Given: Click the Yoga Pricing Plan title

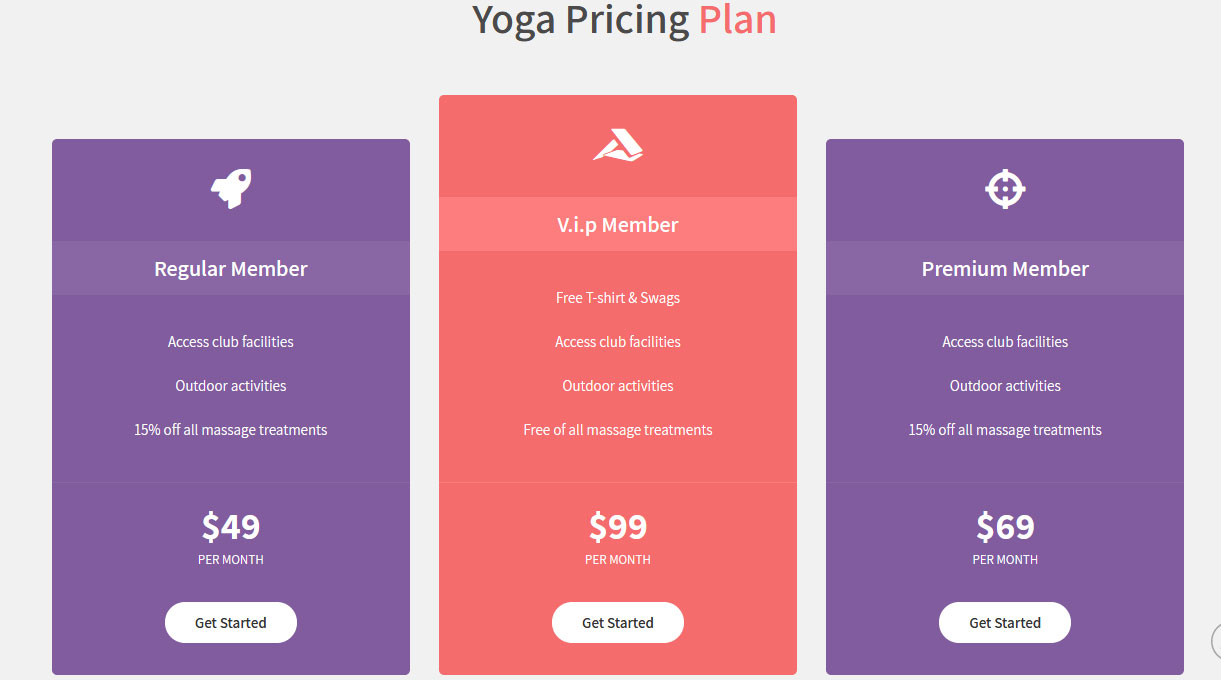Looking at the screenshot, I should 624,20.
